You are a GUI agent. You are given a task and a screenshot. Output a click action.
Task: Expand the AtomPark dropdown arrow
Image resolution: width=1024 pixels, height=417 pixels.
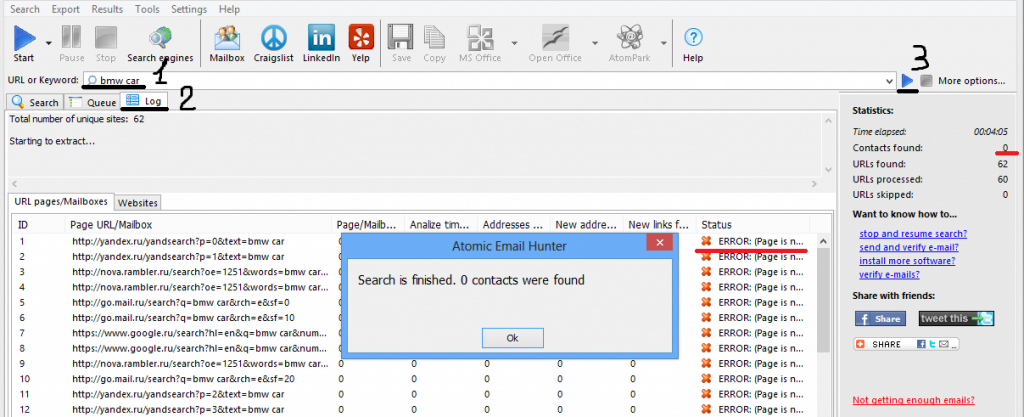tap(664, 43)
